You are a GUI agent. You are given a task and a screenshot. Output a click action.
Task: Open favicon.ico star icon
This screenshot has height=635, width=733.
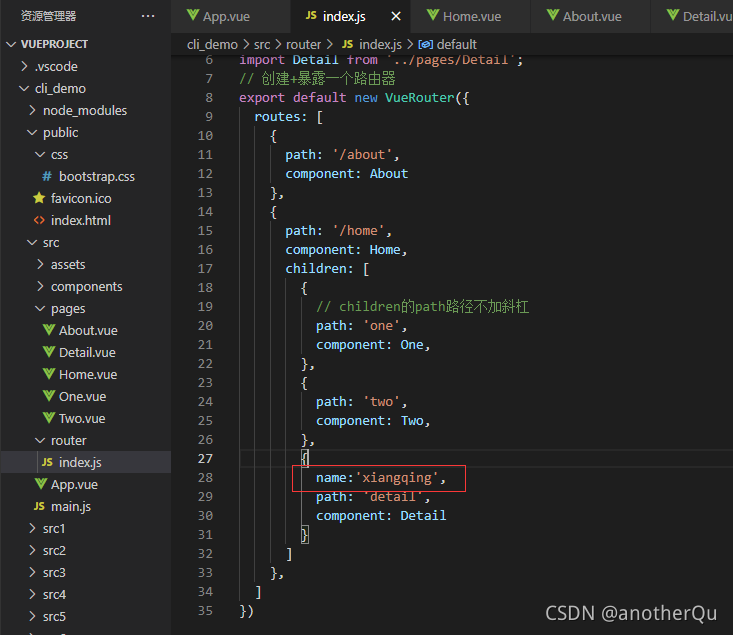click(39, 198)
